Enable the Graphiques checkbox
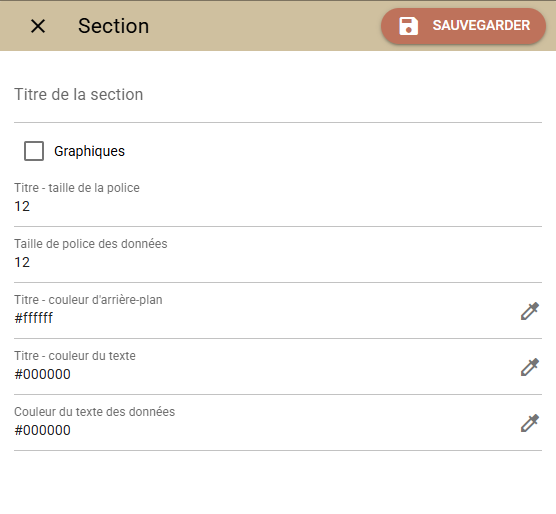Viewport: 556px width, 514px height. coord(34,151)
